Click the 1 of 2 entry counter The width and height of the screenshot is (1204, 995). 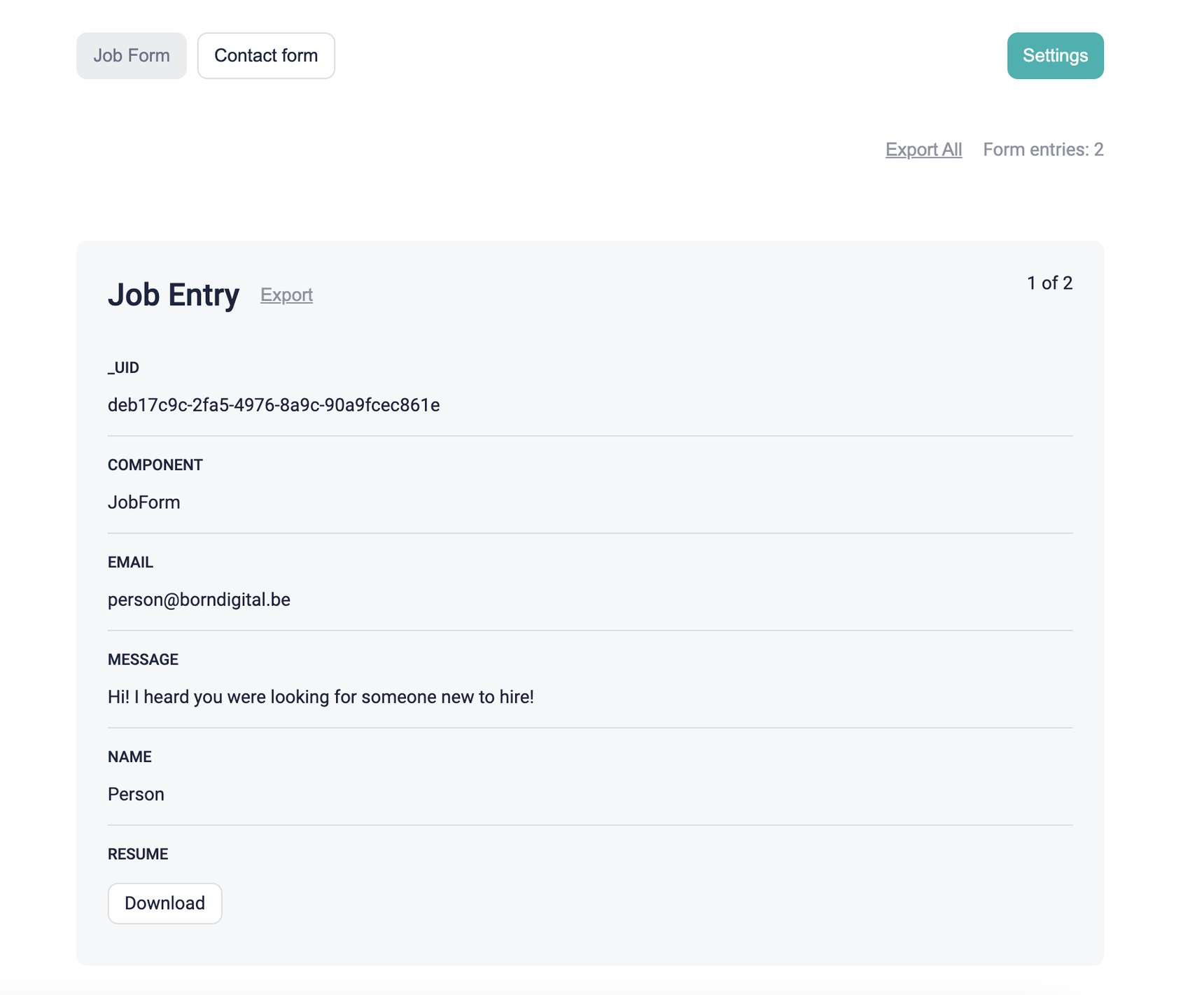coord(1049,283)
